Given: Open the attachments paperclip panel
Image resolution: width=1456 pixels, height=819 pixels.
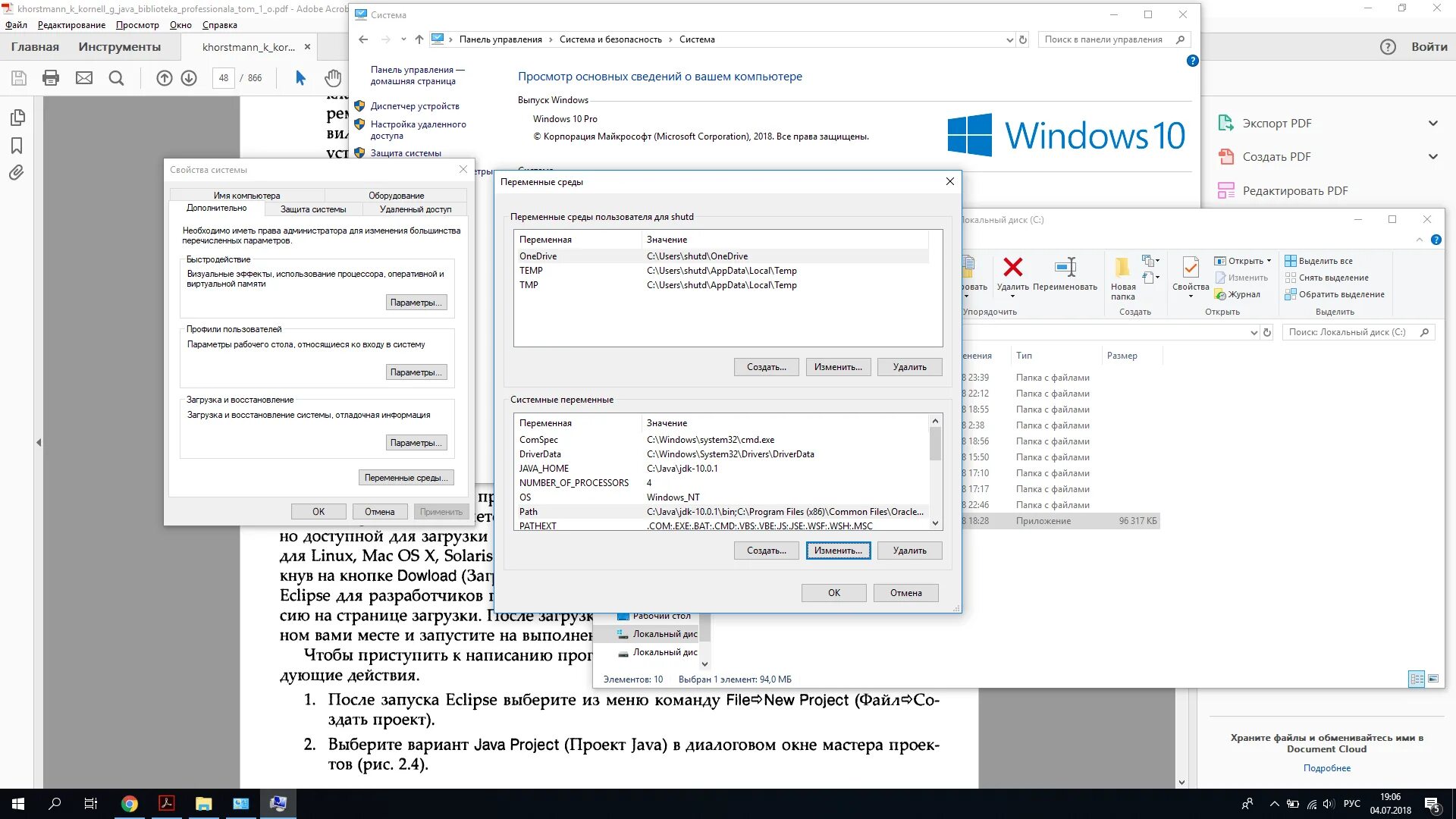Looking at the screenshot, I should point(17,173).
